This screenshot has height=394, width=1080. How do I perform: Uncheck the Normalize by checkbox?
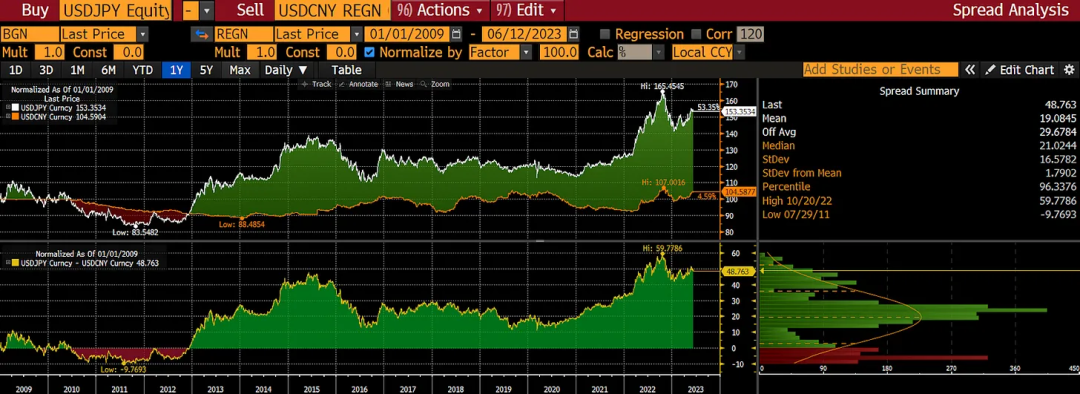click(x=369, y=52)
